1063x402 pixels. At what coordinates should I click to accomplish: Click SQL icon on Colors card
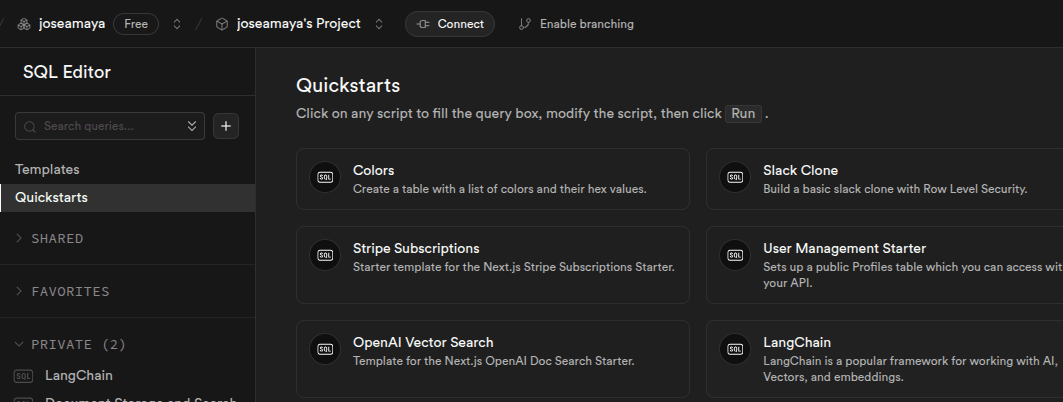click(x=325, y=178)
